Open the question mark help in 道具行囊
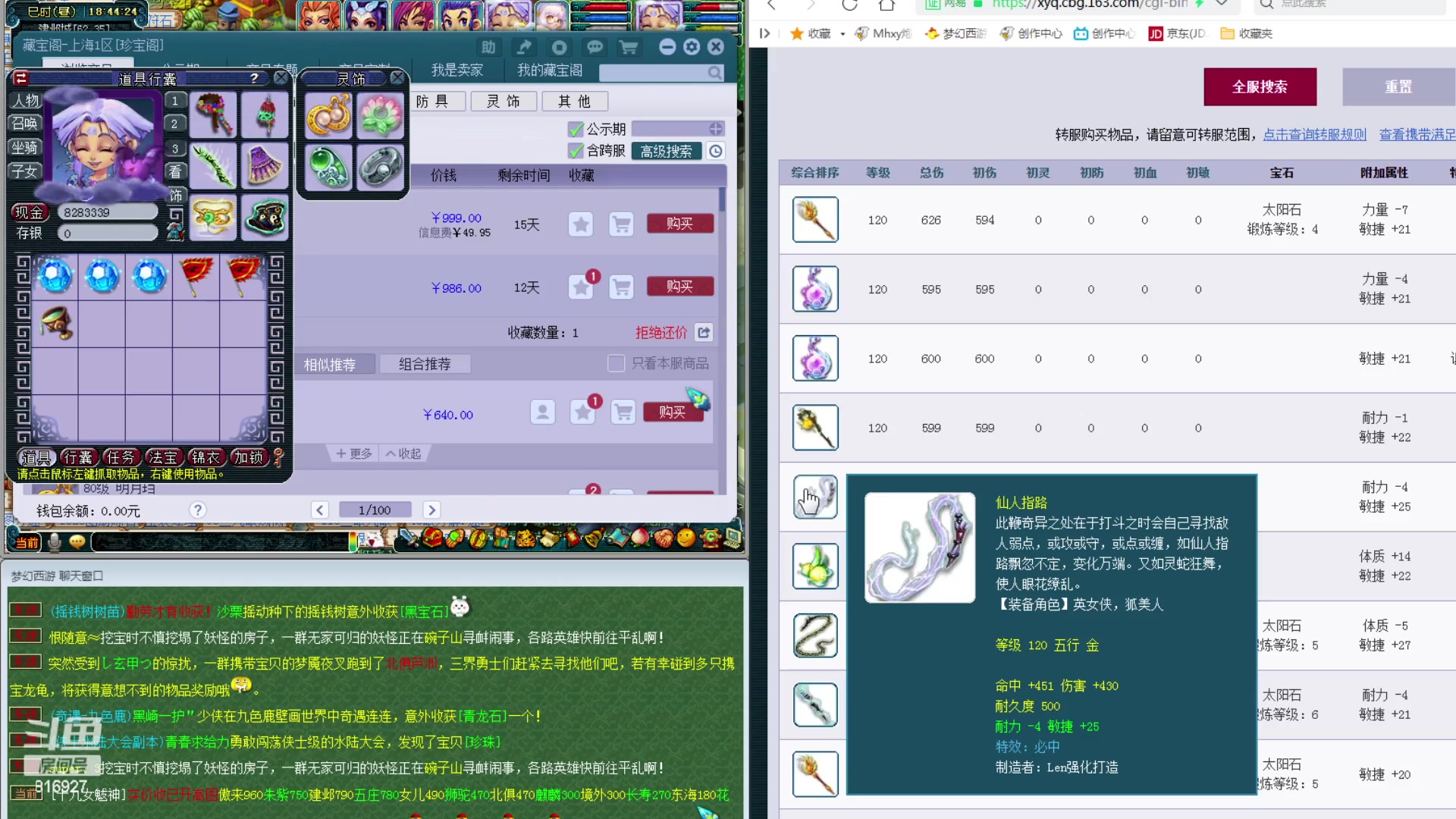Viewport: 1456px width, 819px height. [x=254, y=78]
